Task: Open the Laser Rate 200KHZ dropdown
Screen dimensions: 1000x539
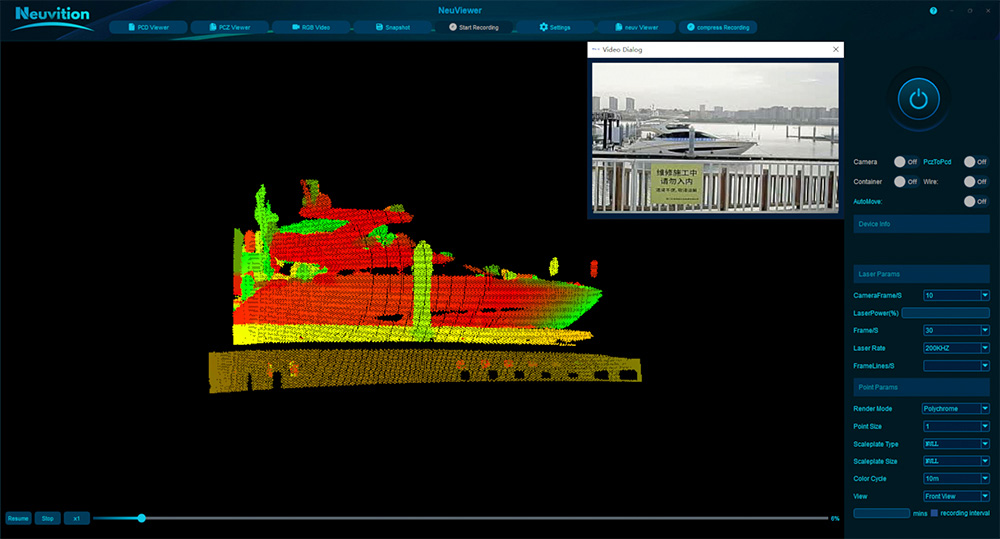Action: (x=956, y=348)
